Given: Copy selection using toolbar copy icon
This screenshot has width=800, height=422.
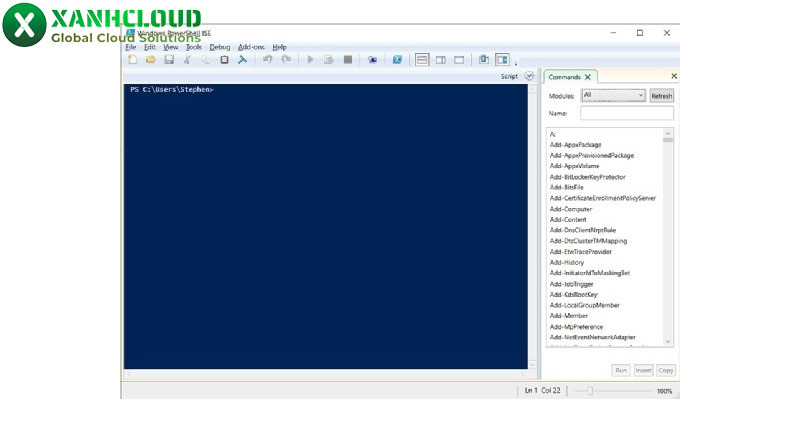Looking at the screenshot, I should click(206, 60).
